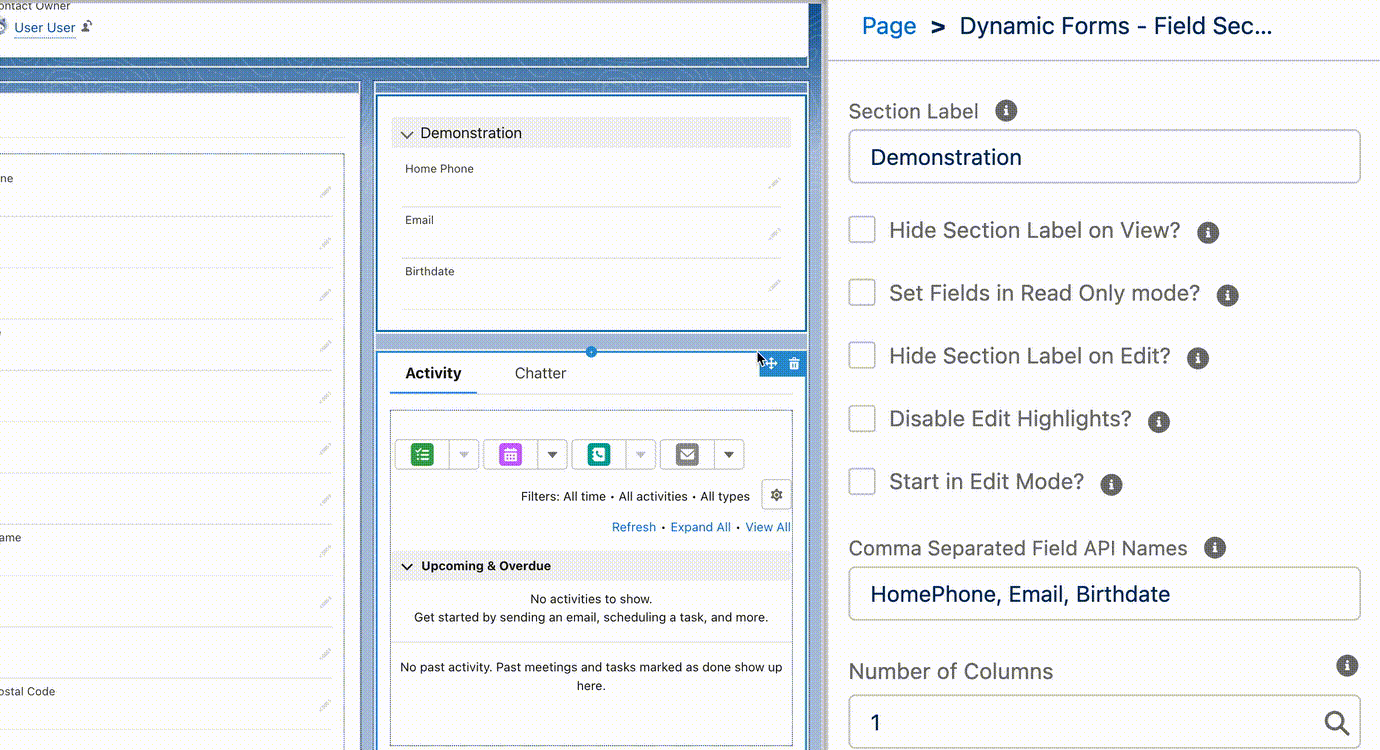Open the search icon in Number of Columns
This screenshot has width=1380, height=750.
coord(1337,722)
